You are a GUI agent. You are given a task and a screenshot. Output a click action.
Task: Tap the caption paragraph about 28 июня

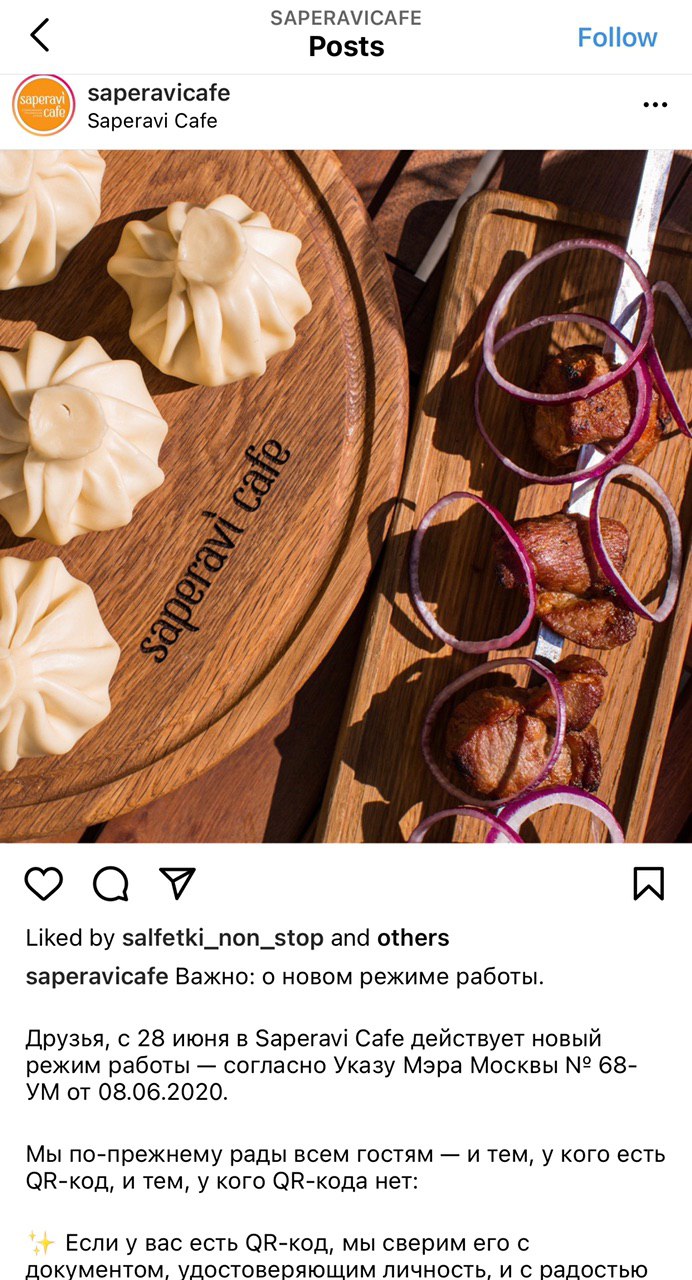pos(332,1065)
